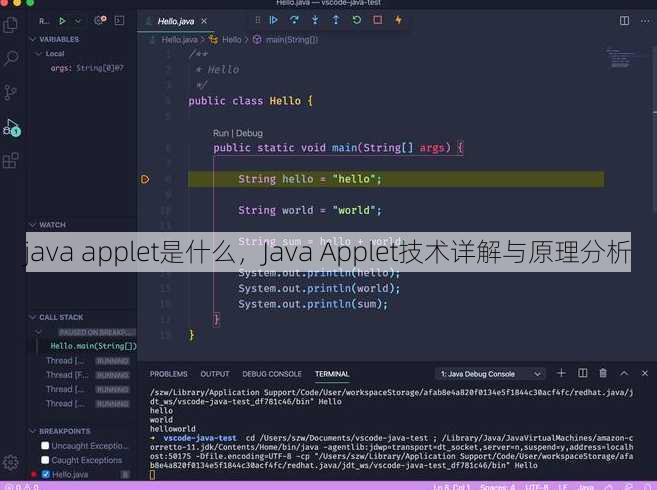This screenshot has height=490, width=657.
Task: Toggle the Uncaught Exceptions breakpoint checkbox
Action: pyautogui.click(x=45, y=446)
